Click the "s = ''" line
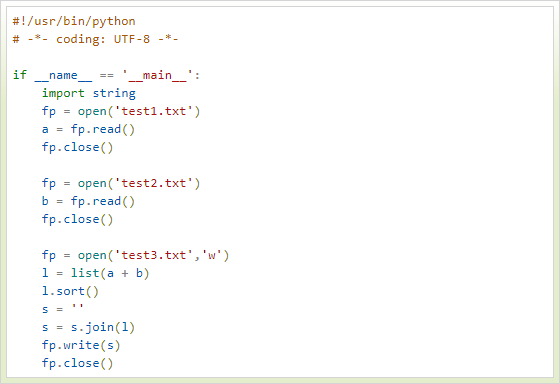The image size is (560, 384). coord(63,309)
